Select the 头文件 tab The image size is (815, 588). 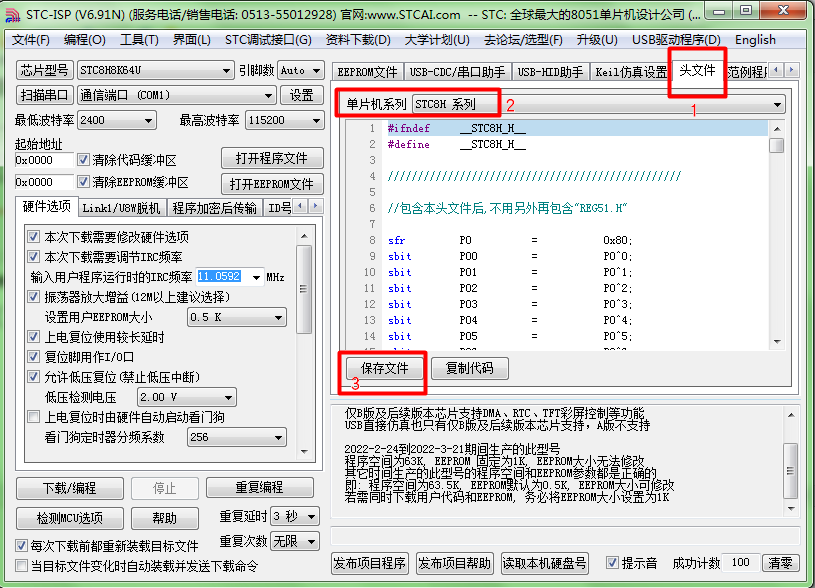[697, 71]
